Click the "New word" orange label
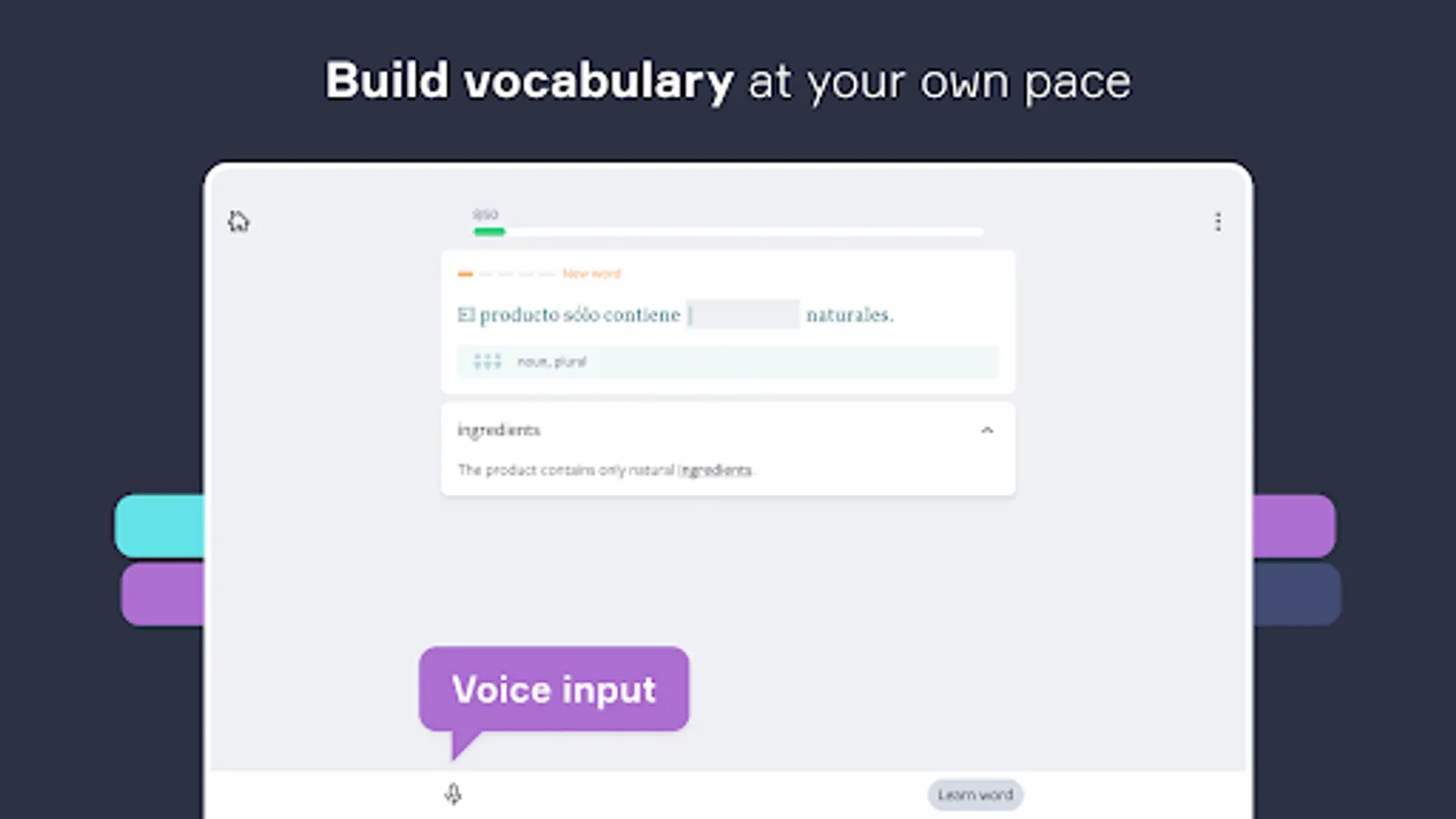Viewport: 1456px width, 819px height. click(591, 274)
